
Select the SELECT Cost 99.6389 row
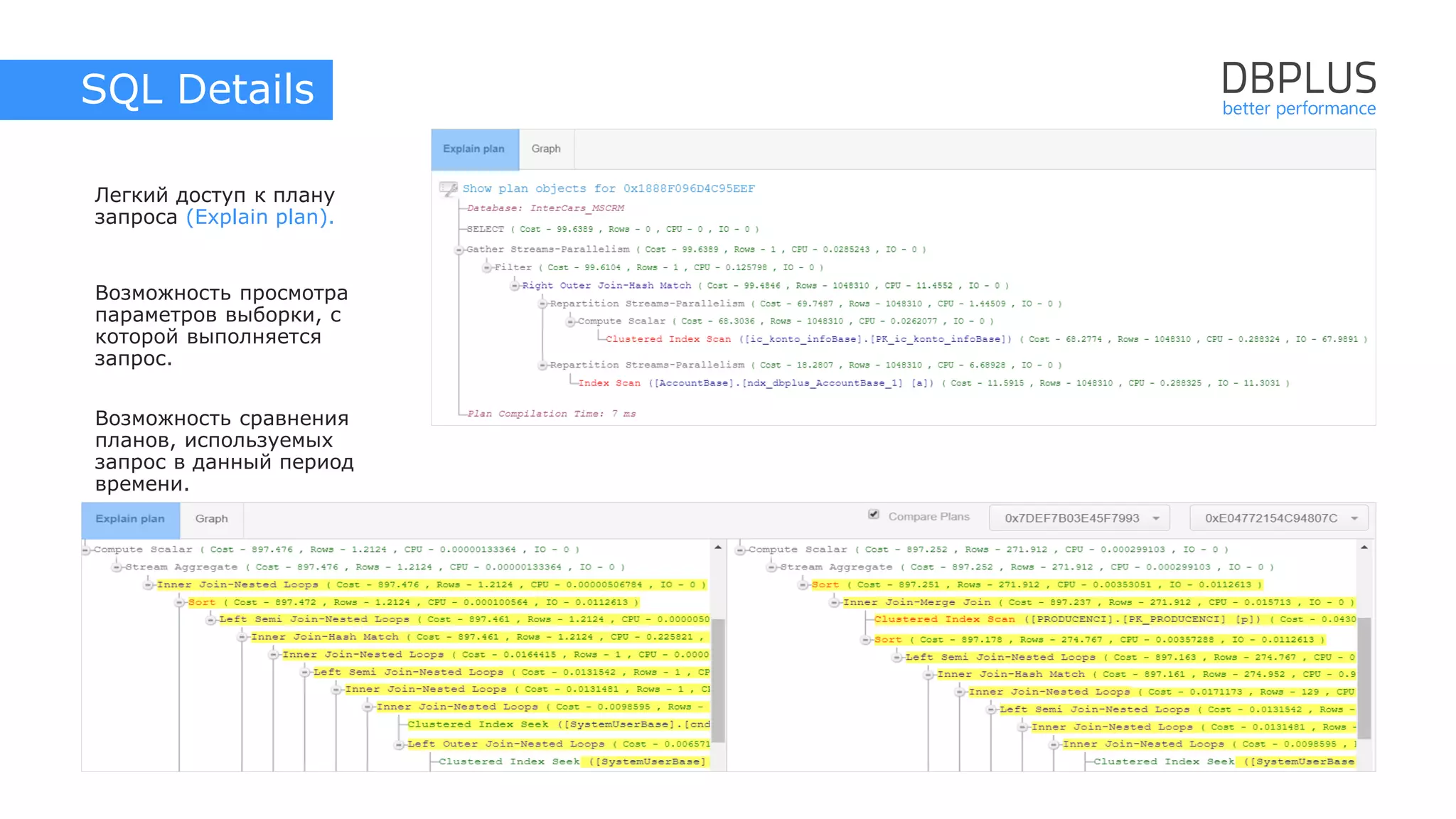[x=612, y=229]
